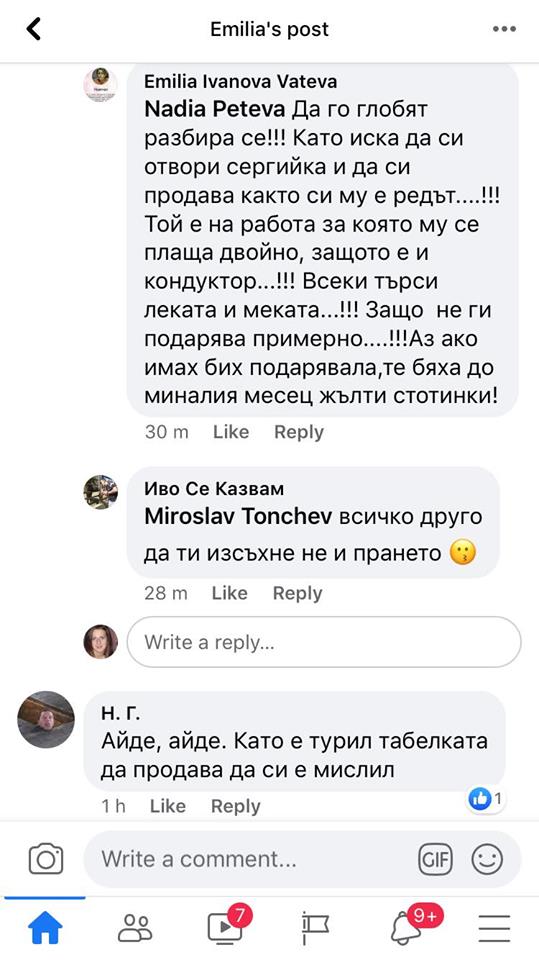Click the Write a reply field

323,642
